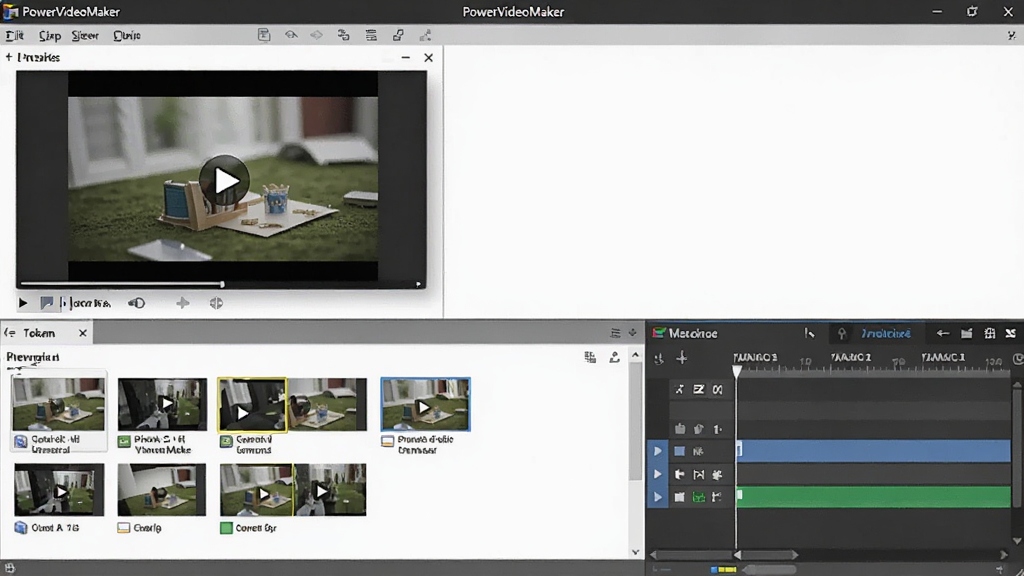This screenshot has width=1024, height=576.
Task: Click the small play button under the preview
Action: click(23, 303)
